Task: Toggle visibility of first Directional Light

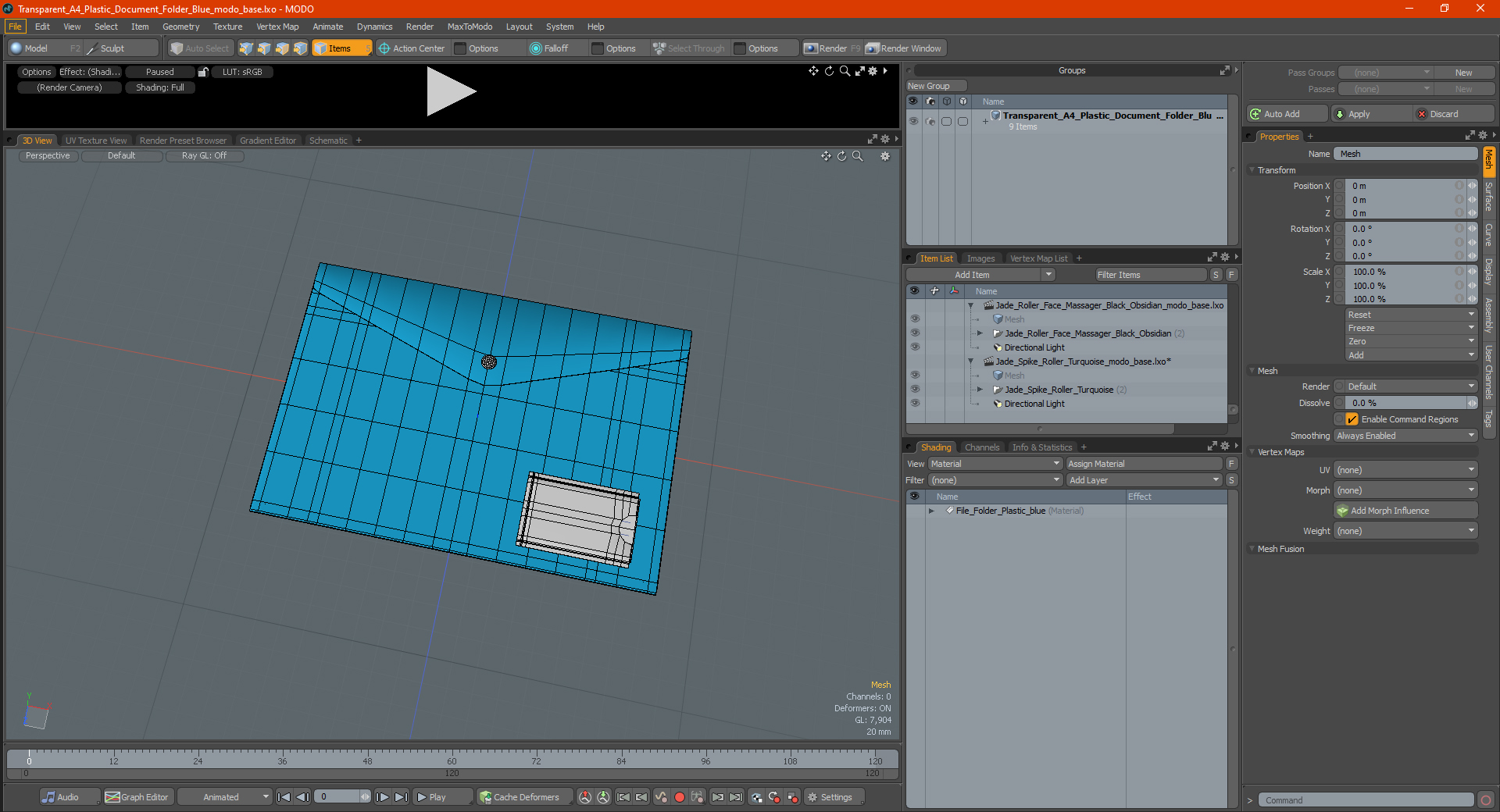Action: 915,347
